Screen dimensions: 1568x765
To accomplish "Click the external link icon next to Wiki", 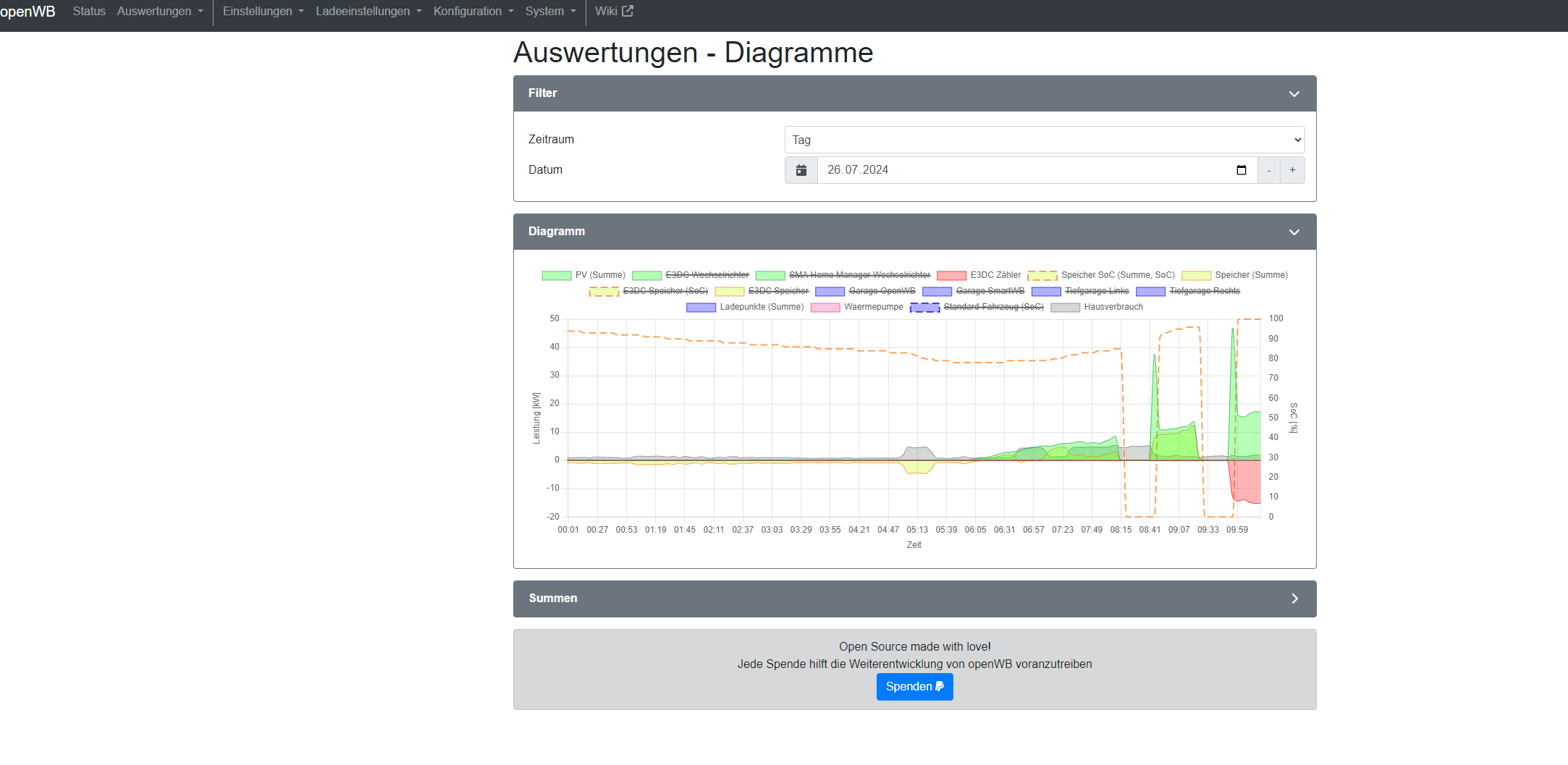I will pyautogui.click(x=628, y=11).
